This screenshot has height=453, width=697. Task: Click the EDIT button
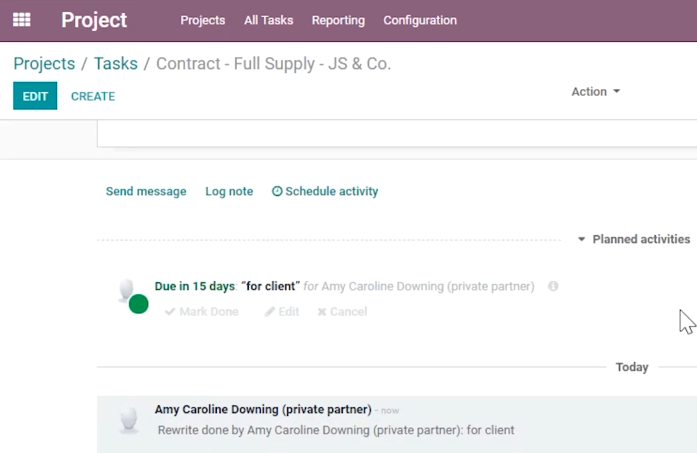click(x=35, y=96)
